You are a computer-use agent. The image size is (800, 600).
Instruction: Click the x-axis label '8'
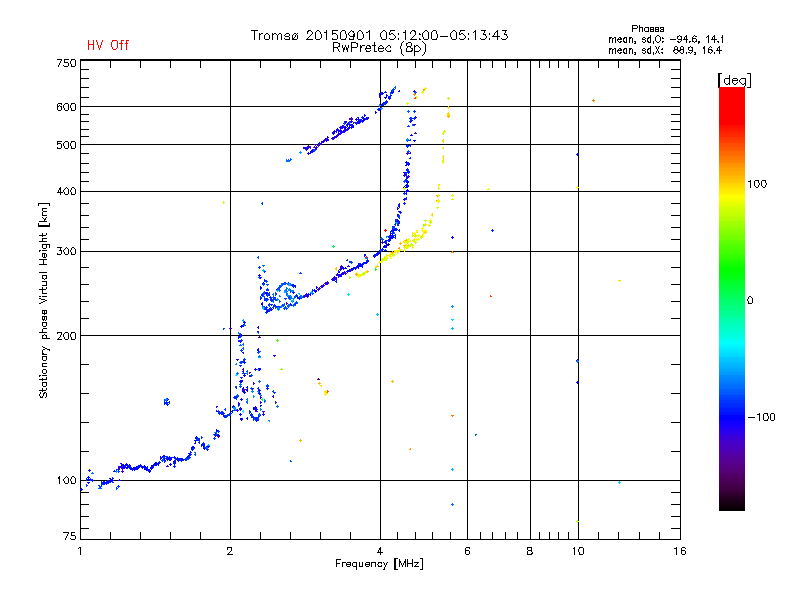530,551
